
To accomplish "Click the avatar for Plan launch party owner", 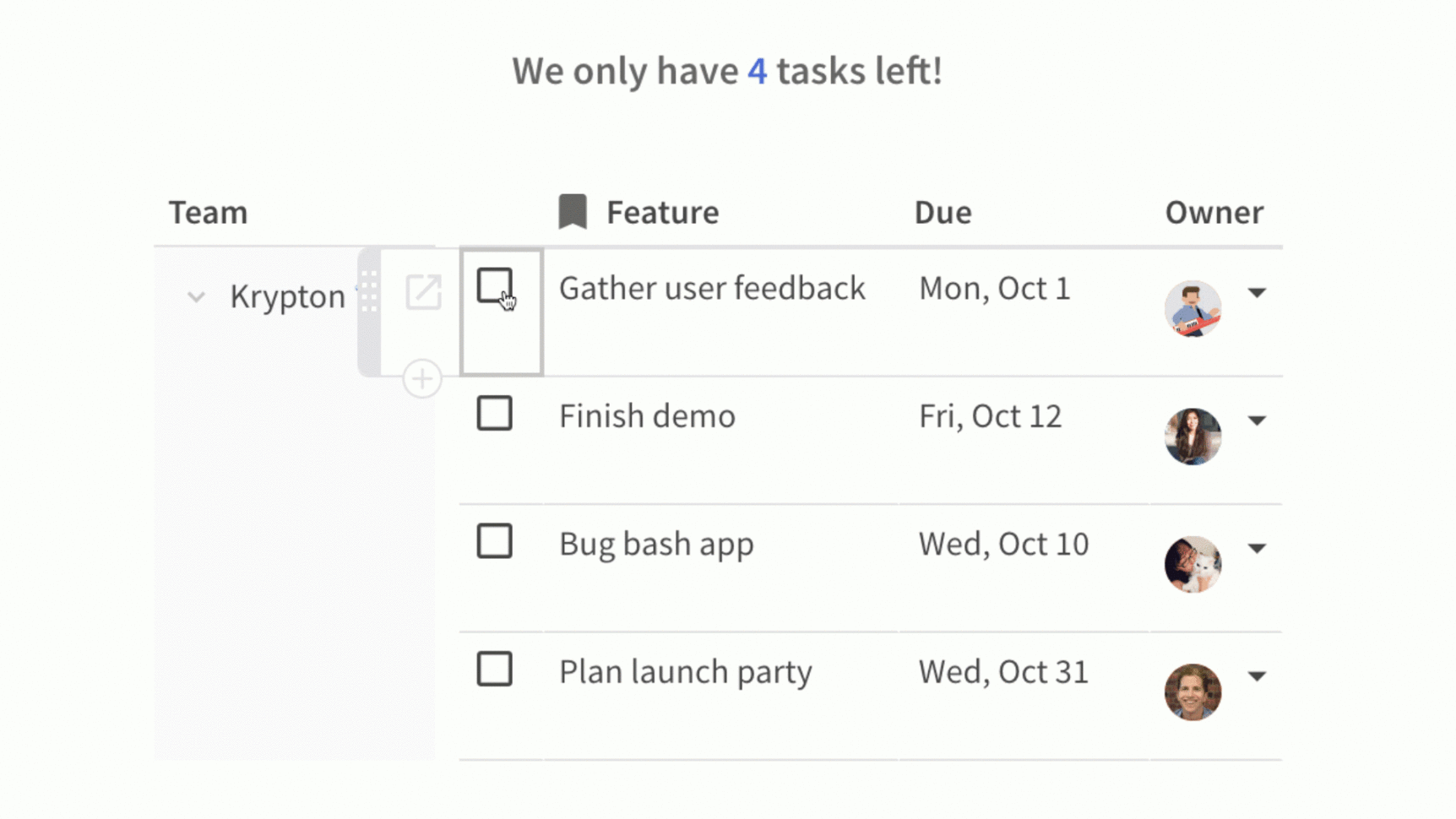I will tap(1193, 692).
